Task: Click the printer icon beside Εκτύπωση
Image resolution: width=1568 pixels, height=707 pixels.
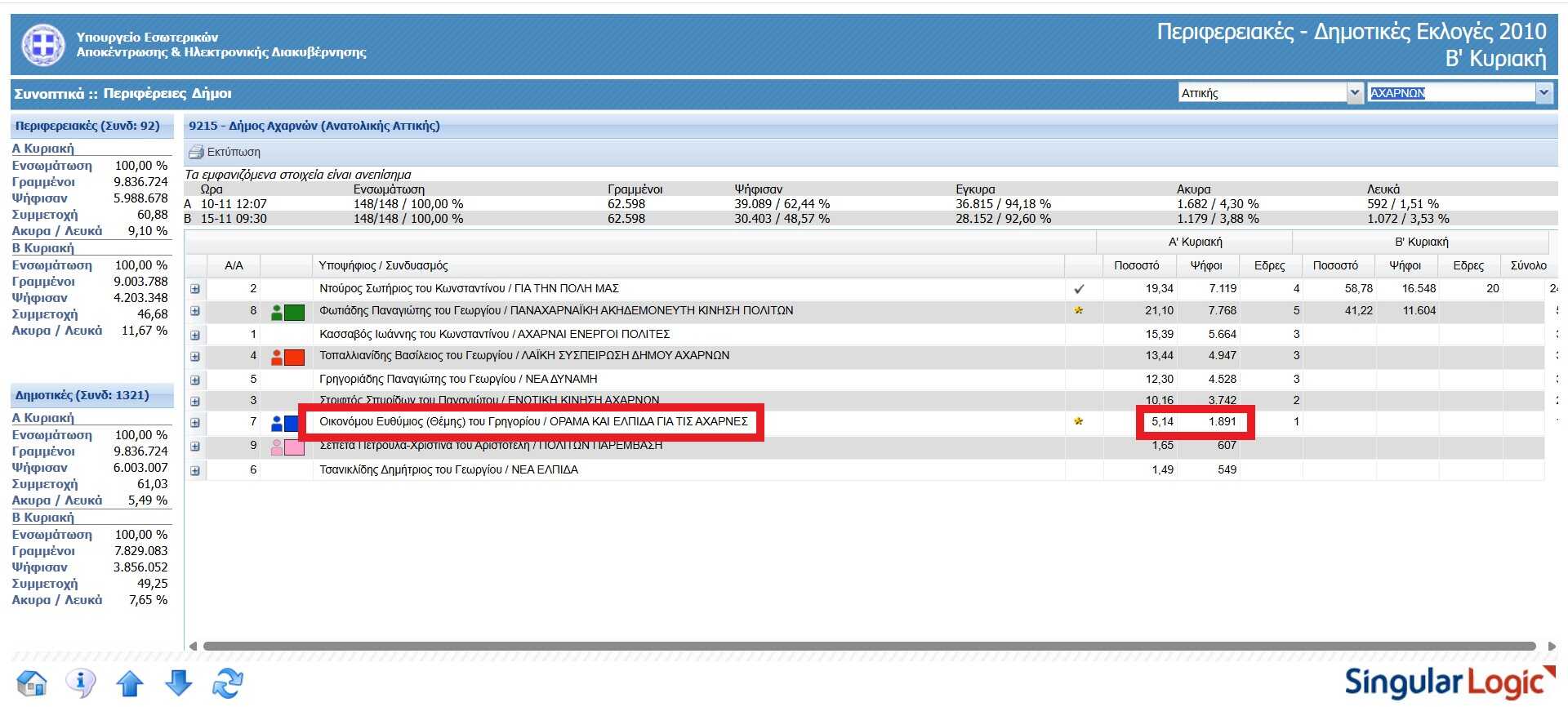Action: pyautogui.click(x=196, y=152)
